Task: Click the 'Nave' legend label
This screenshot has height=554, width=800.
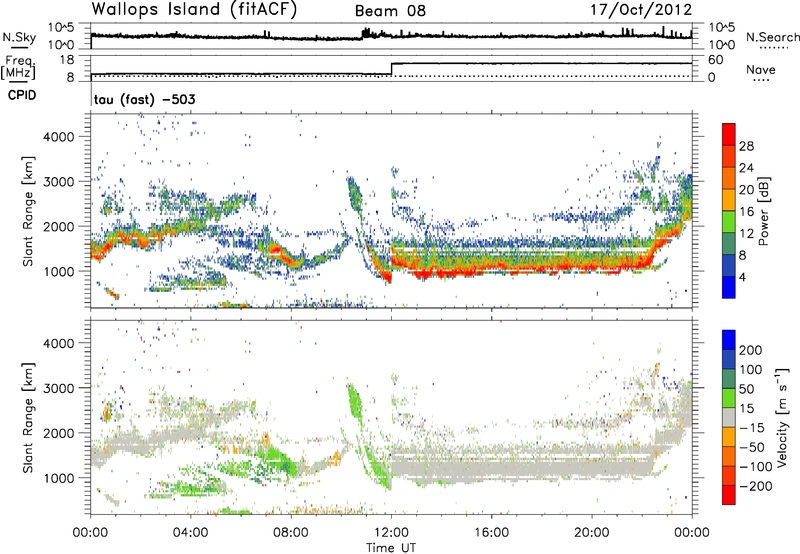Action: click(761, 69)
